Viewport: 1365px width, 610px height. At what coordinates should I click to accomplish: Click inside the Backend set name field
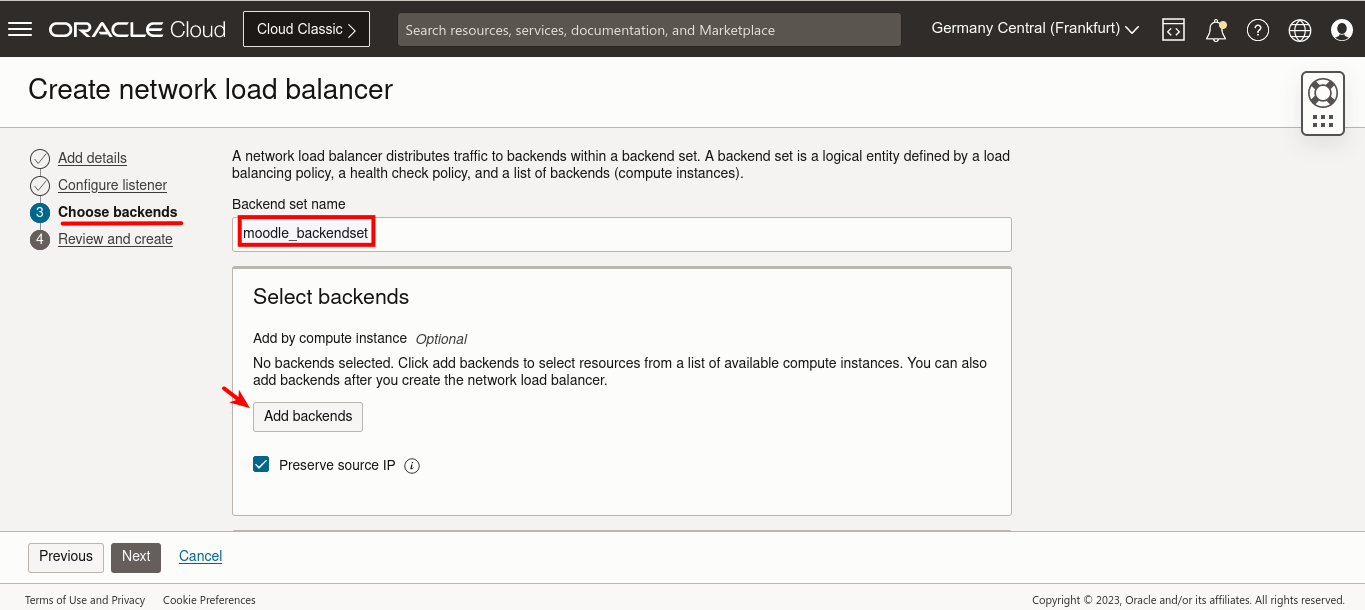(x=620, y=234)
